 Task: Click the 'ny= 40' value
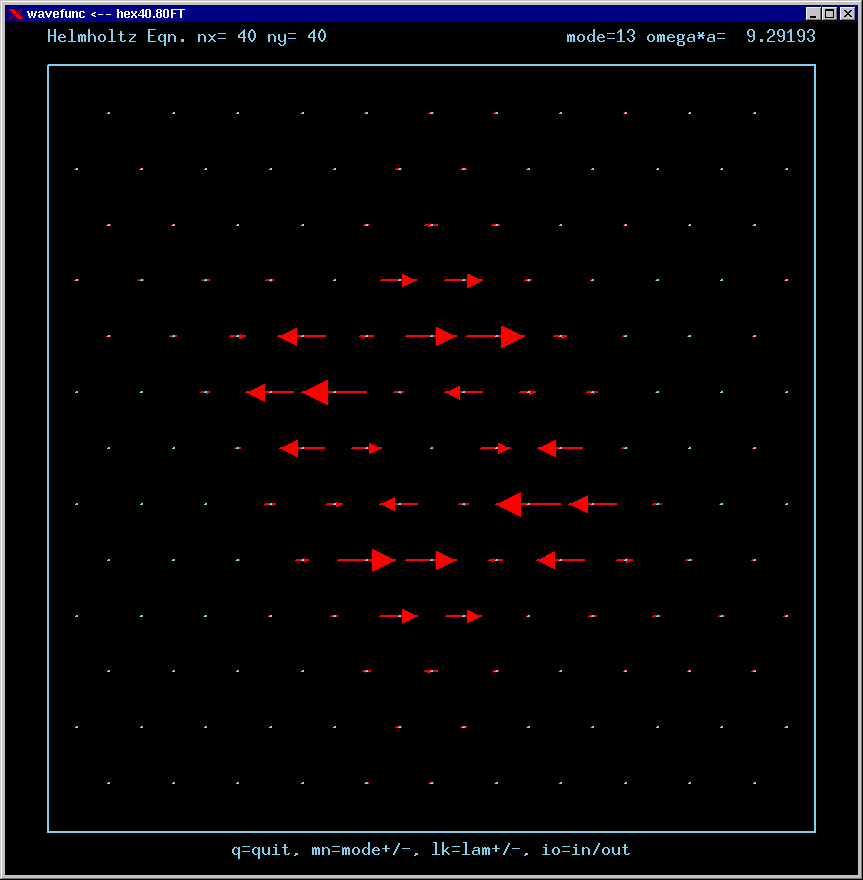(297, 37)
